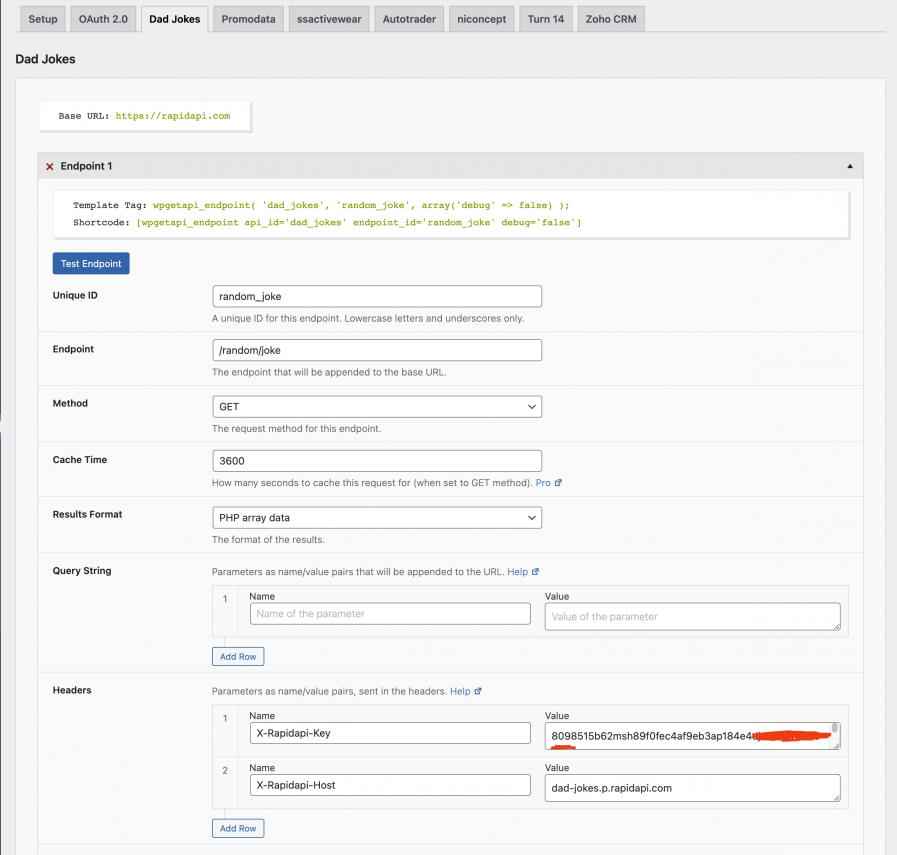Open the Zoho CRM tab
Screen dimensions: 897x855
pos(610,18)
